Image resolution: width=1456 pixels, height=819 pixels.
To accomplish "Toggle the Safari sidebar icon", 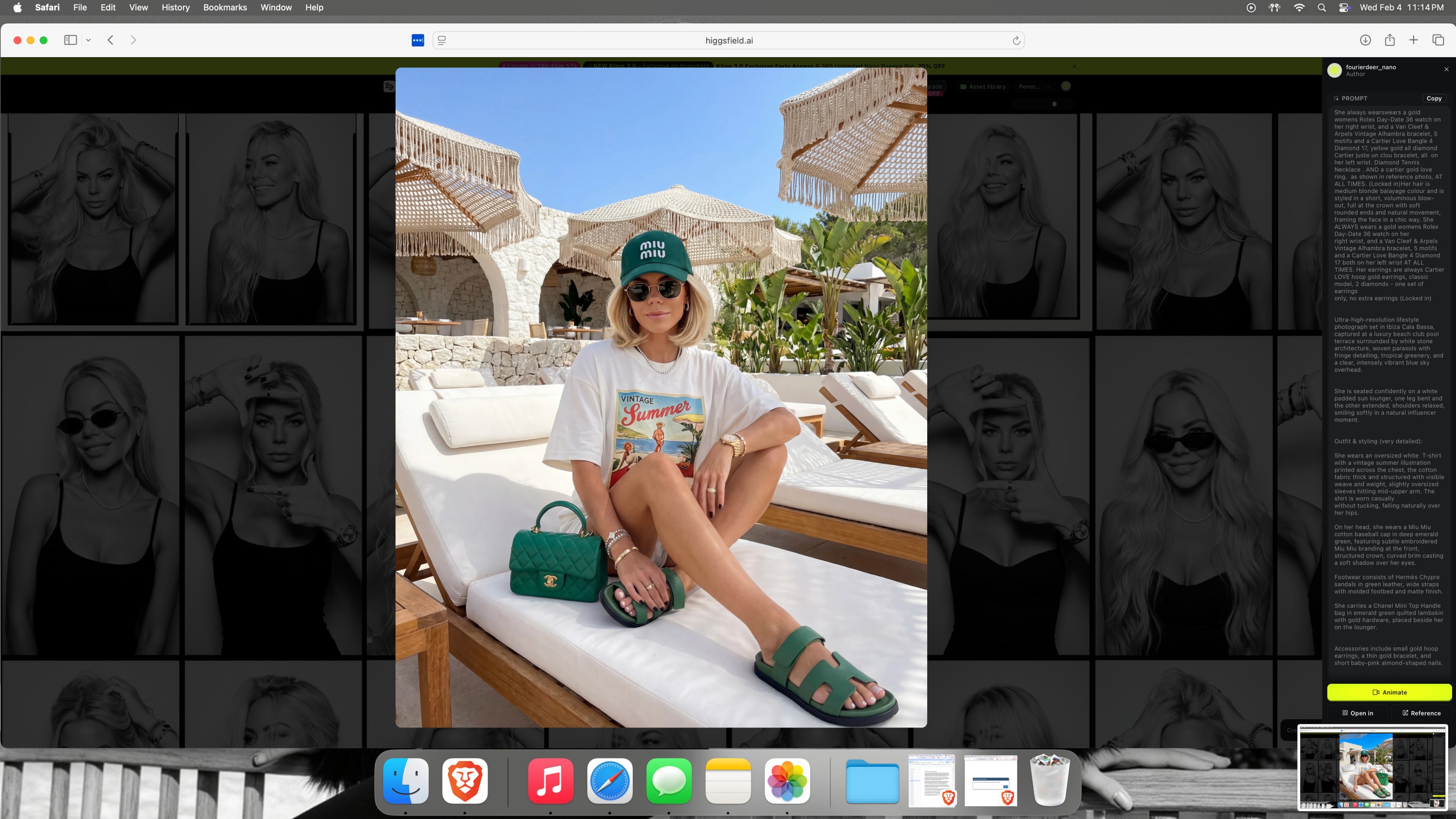I will (x=70, y=40).
